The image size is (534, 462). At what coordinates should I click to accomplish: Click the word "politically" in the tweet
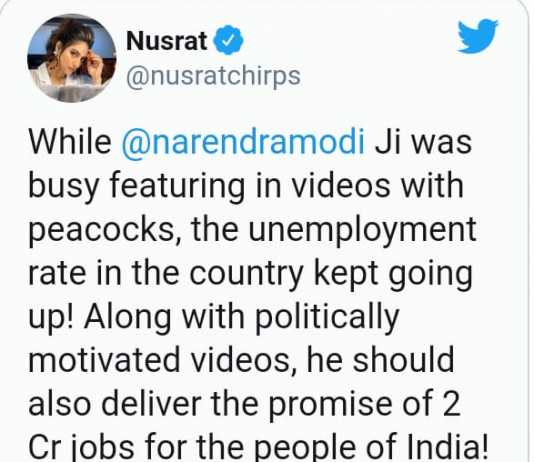(327, 318)
